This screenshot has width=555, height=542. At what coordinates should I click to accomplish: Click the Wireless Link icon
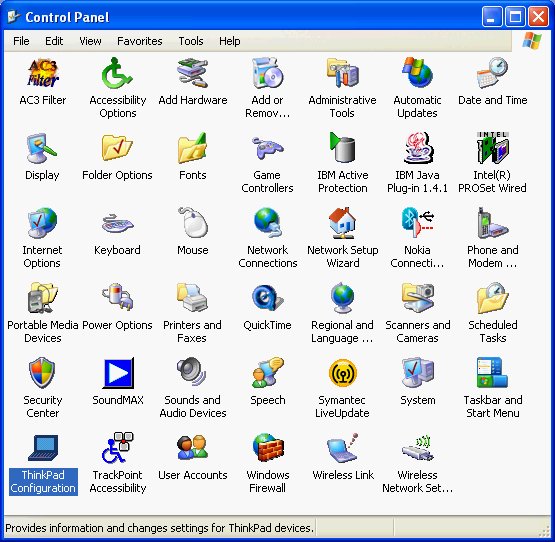pos(342,448)
